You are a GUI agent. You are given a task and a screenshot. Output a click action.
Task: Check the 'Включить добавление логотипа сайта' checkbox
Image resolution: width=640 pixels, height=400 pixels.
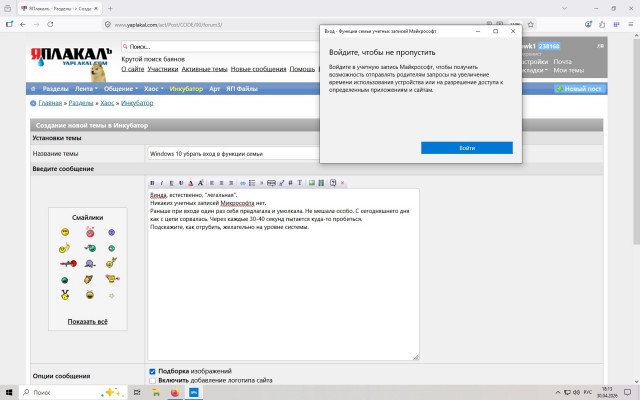(x=152, y=380)
